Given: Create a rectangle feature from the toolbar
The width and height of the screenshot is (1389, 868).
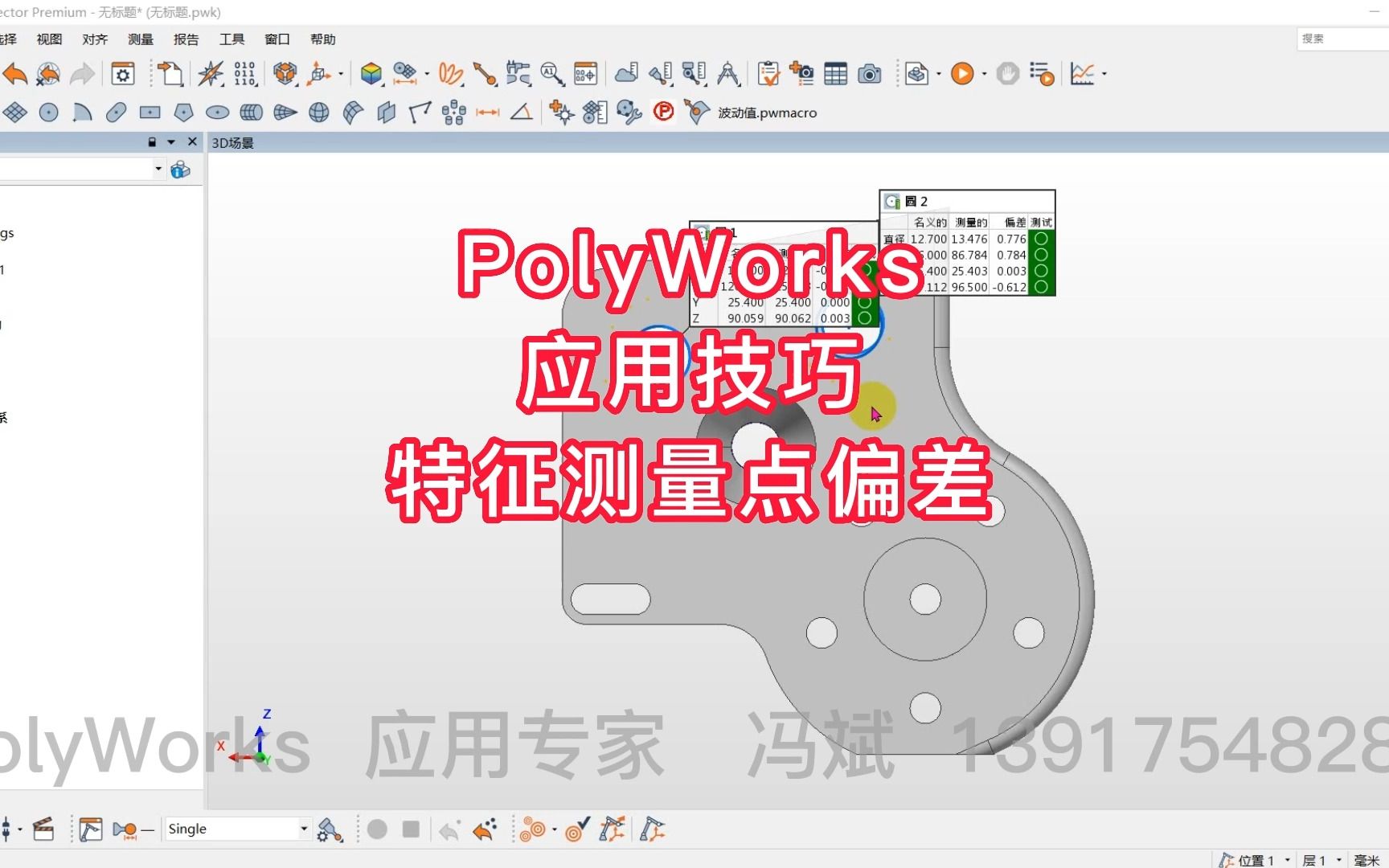Looking at the screenshot, I should pyautogui.click(x=150, y=113).
